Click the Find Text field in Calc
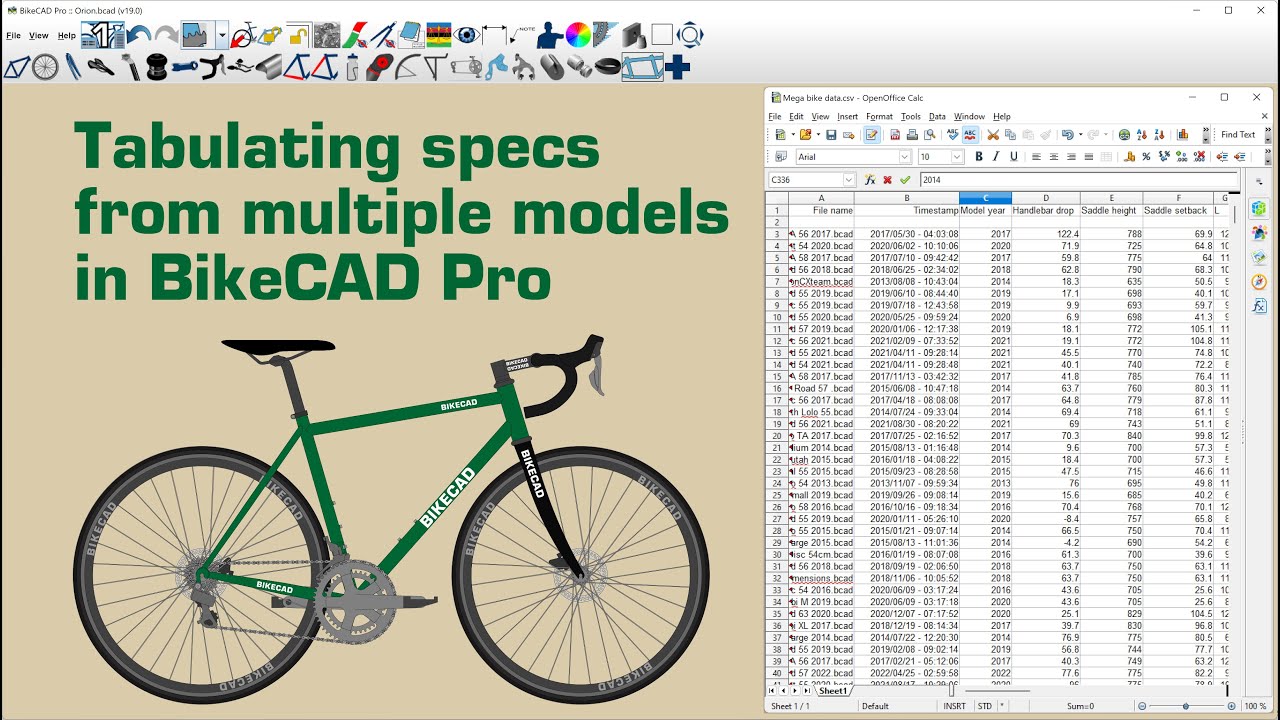Viewport: 1280px width, 720px height. pyautogui.click(x=1238, y=135)
